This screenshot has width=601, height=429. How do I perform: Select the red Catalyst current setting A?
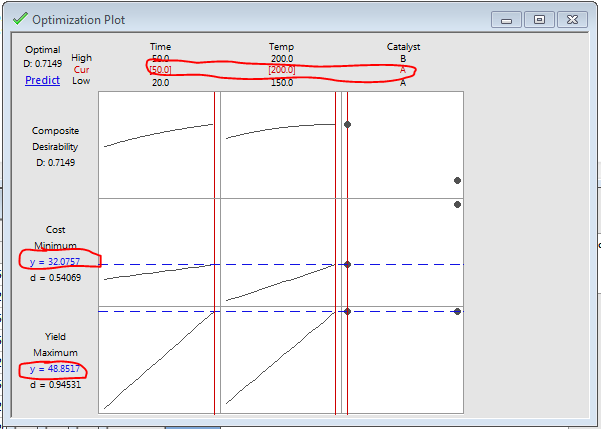click(403, 70)
